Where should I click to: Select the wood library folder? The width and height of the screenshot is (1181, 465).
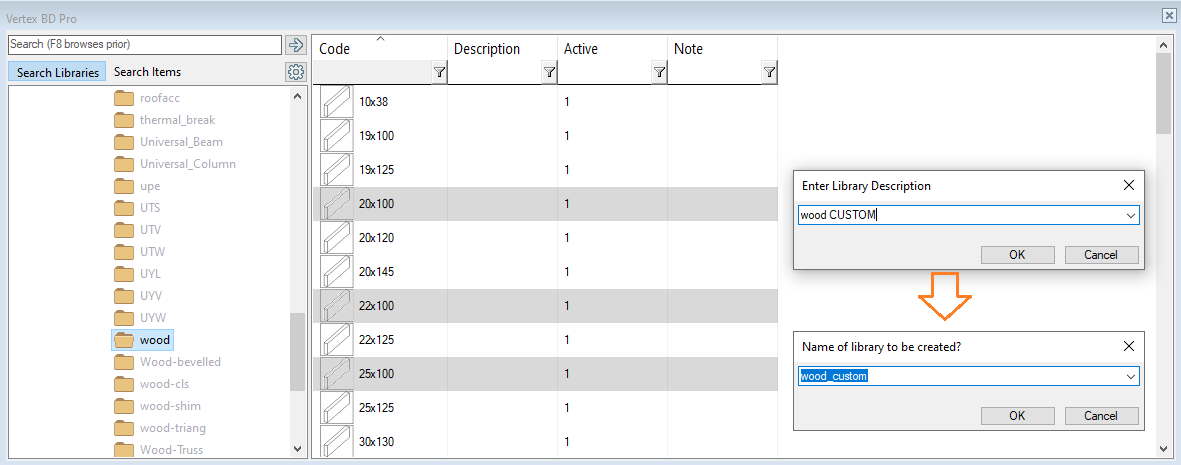(154, 340)
